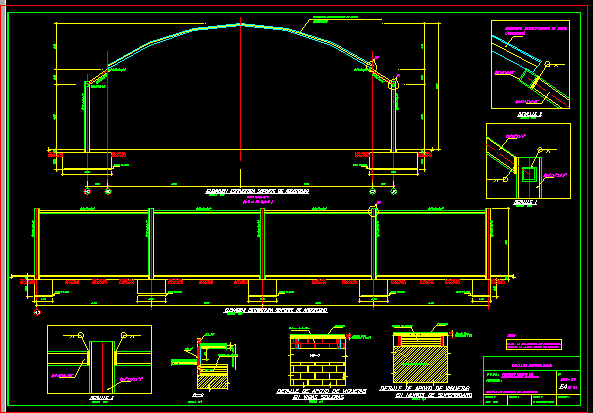Click the arched elevation's underlined title text
This screenshot has width=593, height=413.
click(257, 191)
